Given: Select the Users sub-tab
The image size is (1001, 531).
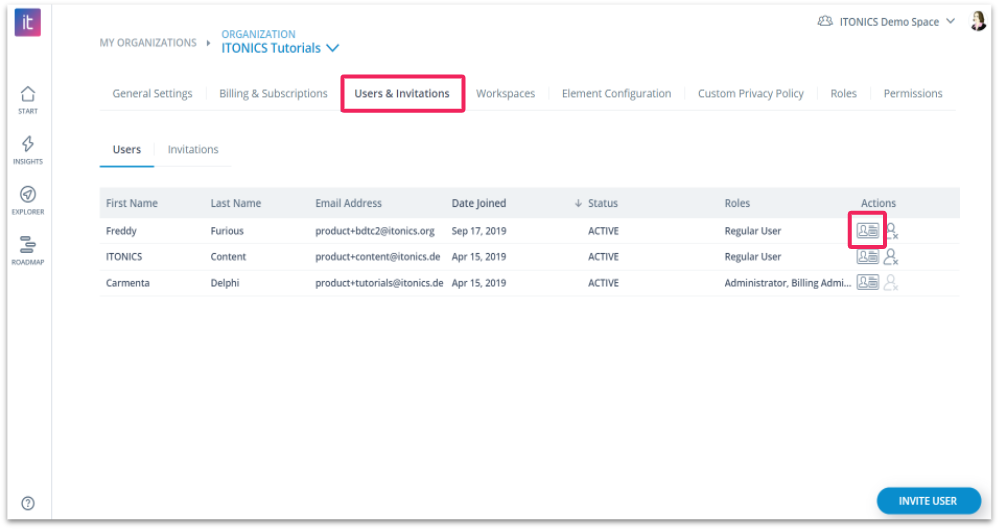Looking at the screenshot, I should click(126, 149).
